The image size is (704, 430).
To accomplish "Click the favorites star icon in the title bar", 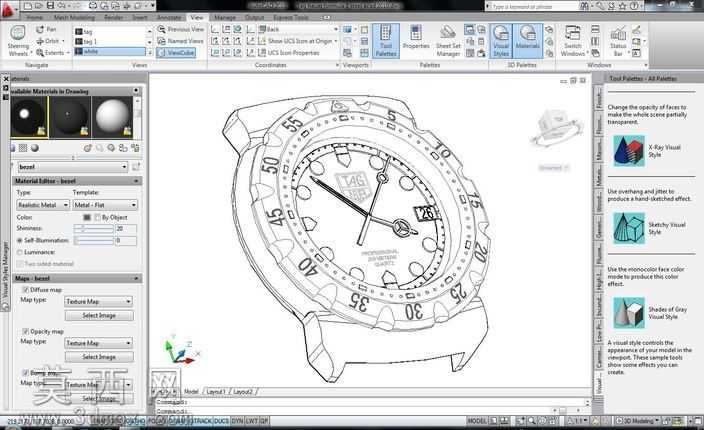I will (622, 6).
